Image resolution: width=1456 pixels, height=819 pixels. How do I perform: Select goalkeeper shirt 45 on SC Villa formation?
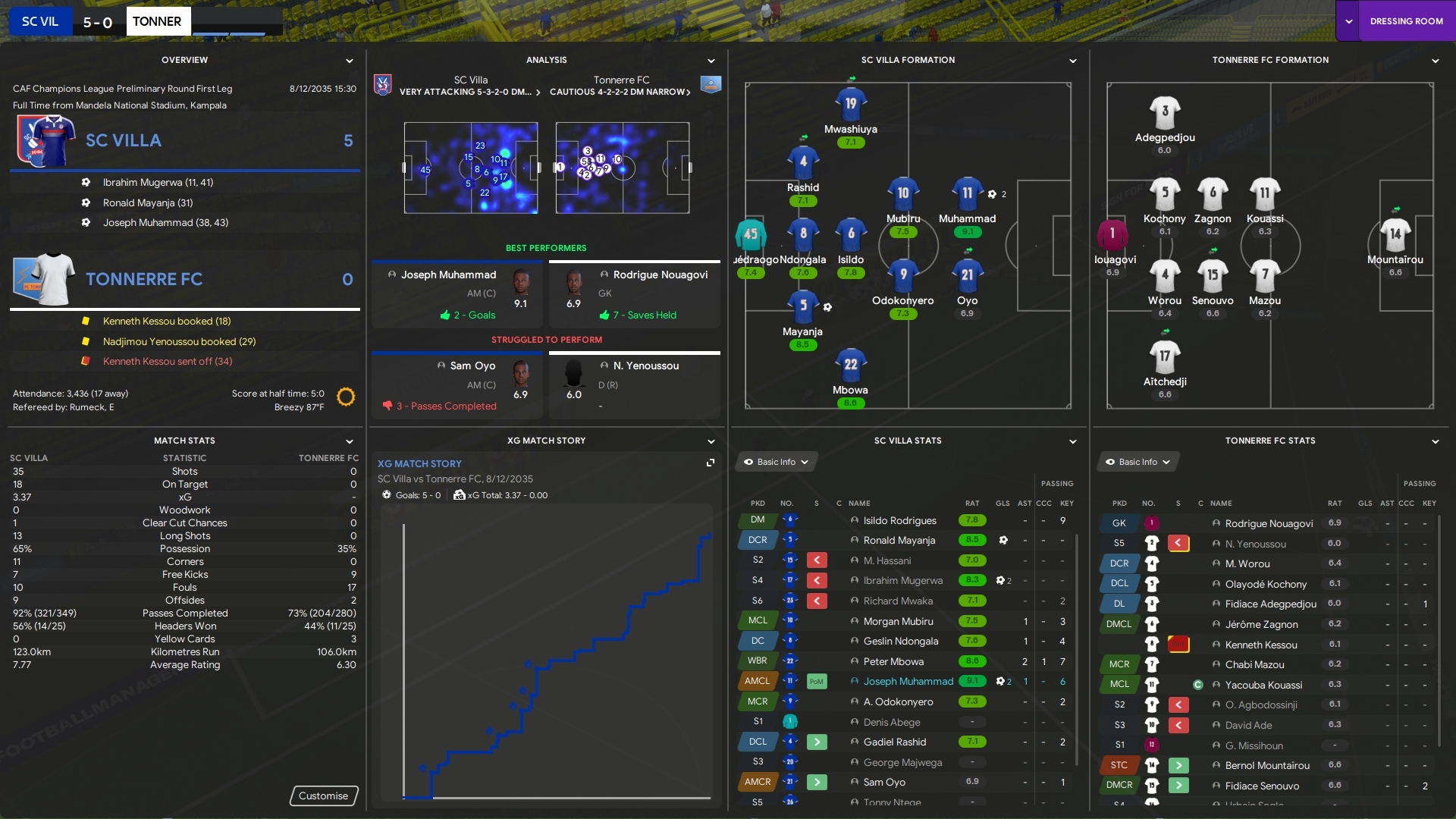click(751, 234)
